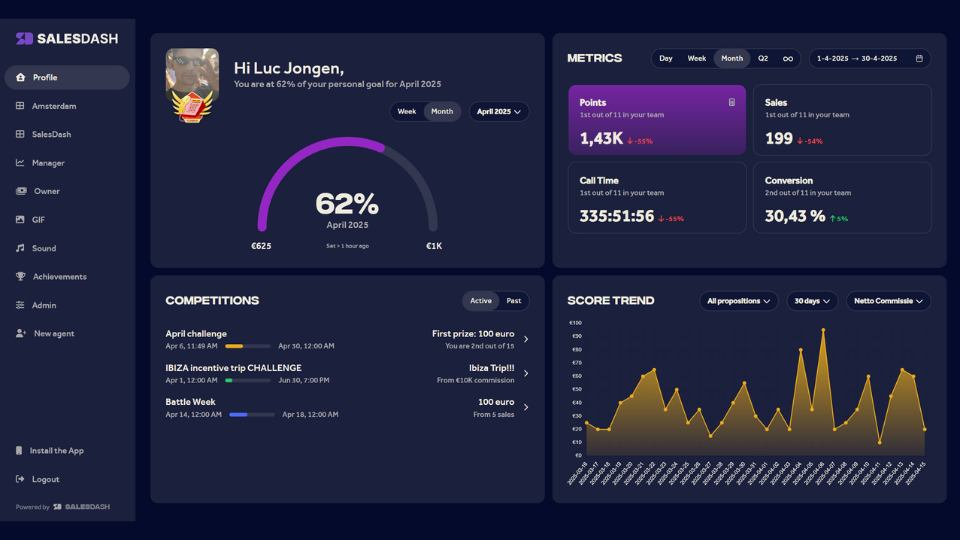960x540 pixels.
Task: Click the Profile home icon
Action: coord(20,77)
